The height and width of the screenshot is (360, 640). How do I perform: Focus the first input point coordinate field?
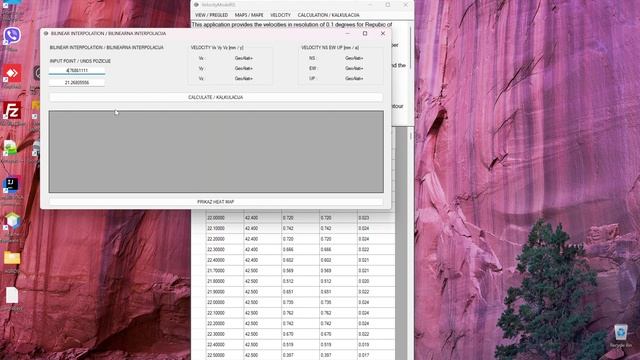point(77,71)
